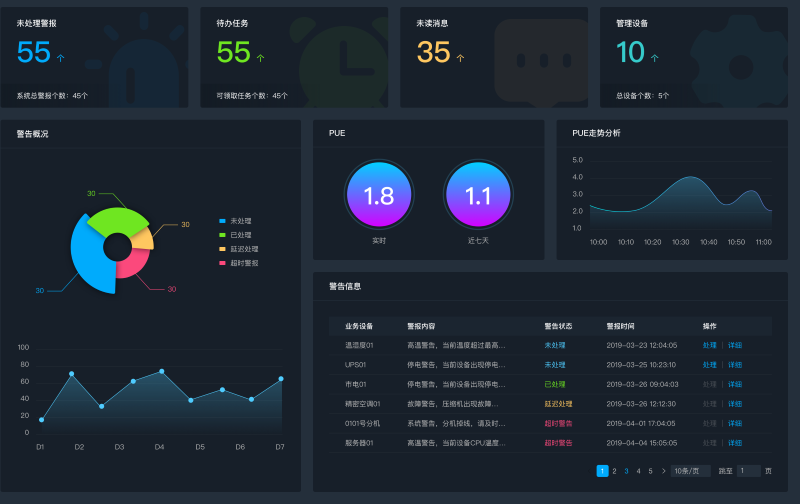
Task: Click 处理 link for 温湿度01 row
Action: pos(709,345)
